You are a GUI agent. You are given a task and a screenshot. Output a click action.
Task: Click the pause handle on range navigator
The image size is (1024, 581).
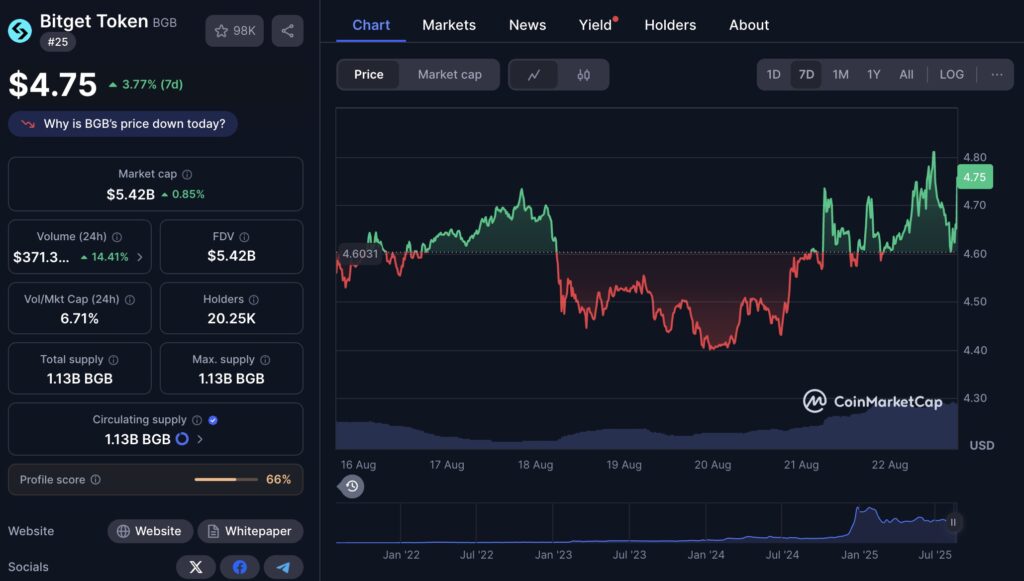coord(953,522)
